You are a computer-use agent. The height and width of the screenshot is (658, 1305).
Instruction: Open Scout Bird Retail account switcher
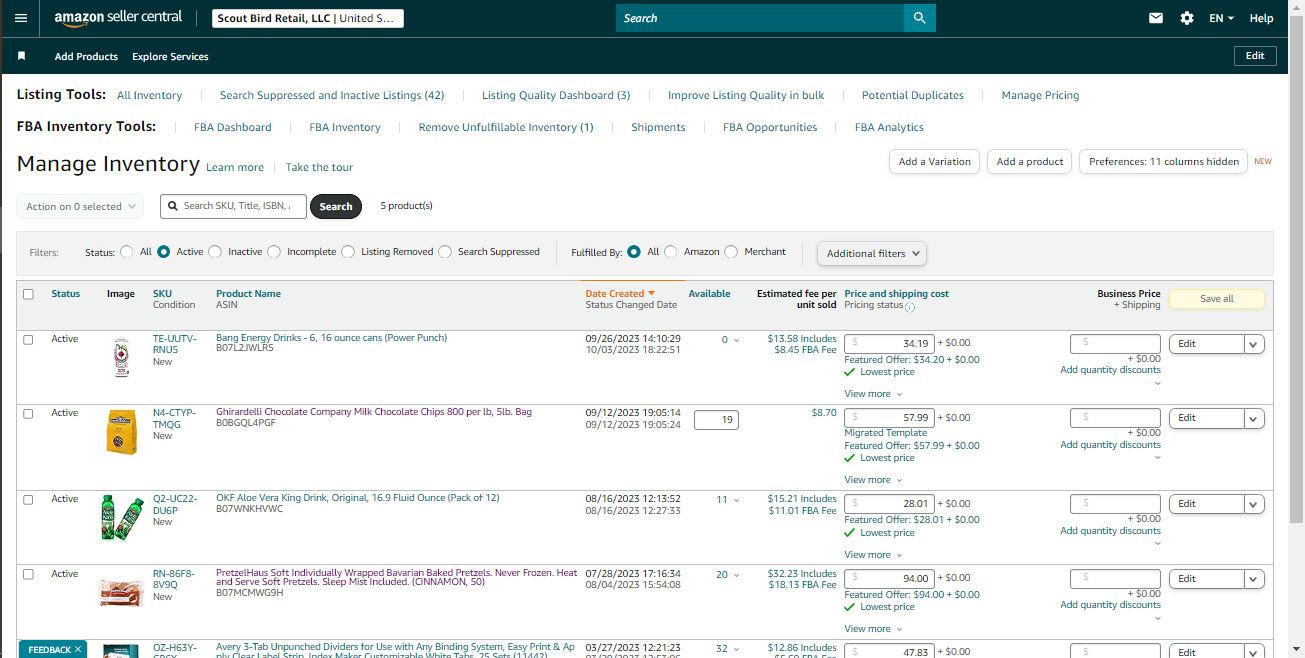308,18
